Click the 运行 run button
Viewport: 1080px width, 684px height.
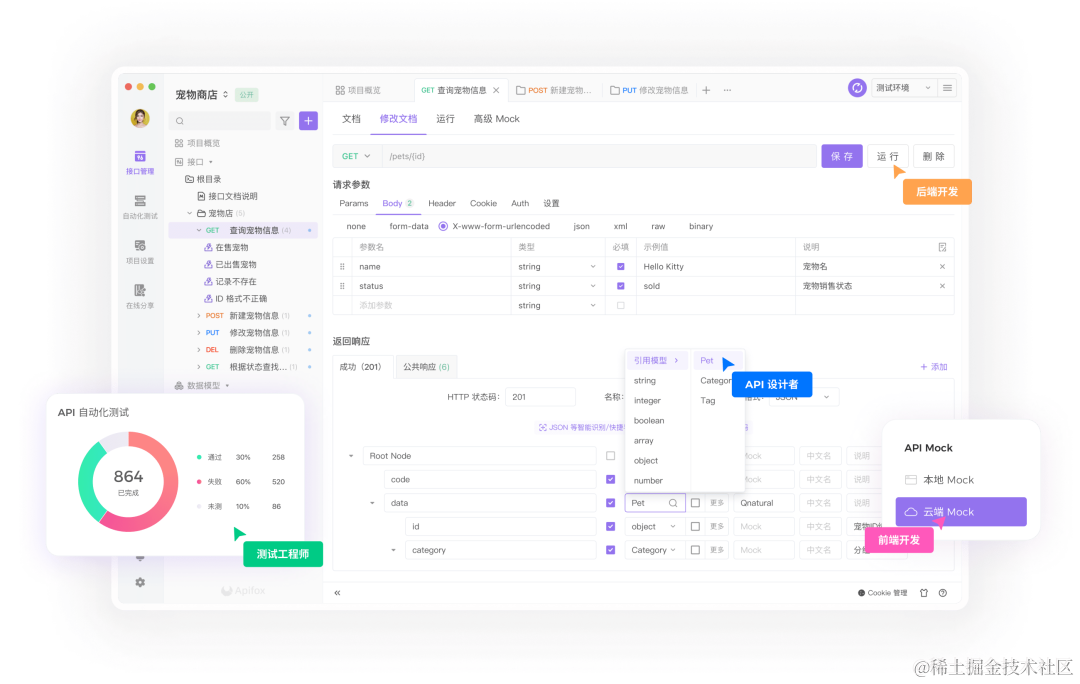tap(888, 156)
